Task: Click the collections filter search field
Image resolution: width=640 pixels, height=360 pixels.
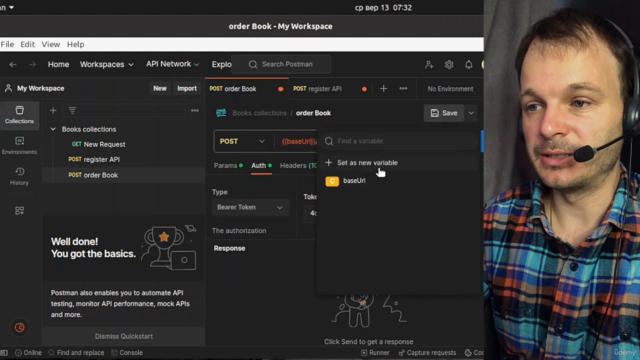Action: point(124,111)
